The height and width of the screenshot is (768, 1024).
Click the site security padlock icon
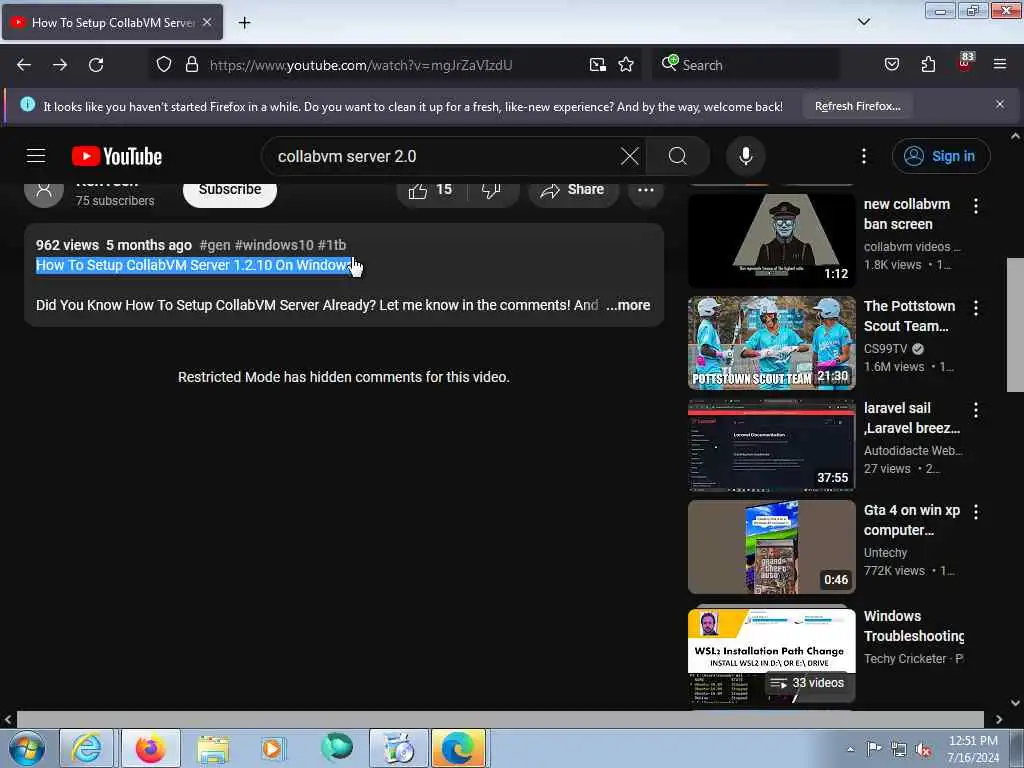[x=191, y=65]
